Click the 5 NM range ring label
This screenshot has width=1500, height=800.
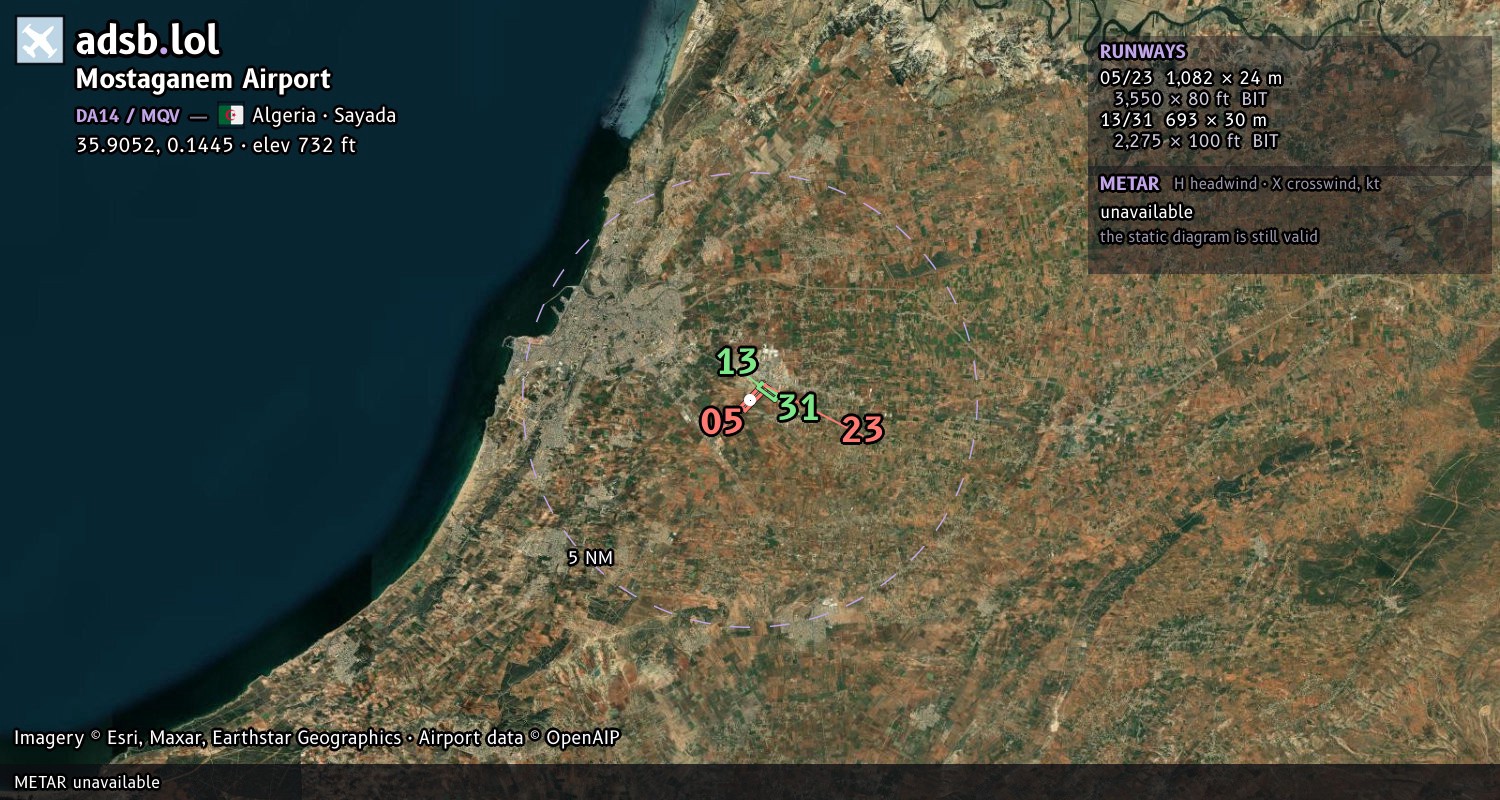[x=590, y=558]
